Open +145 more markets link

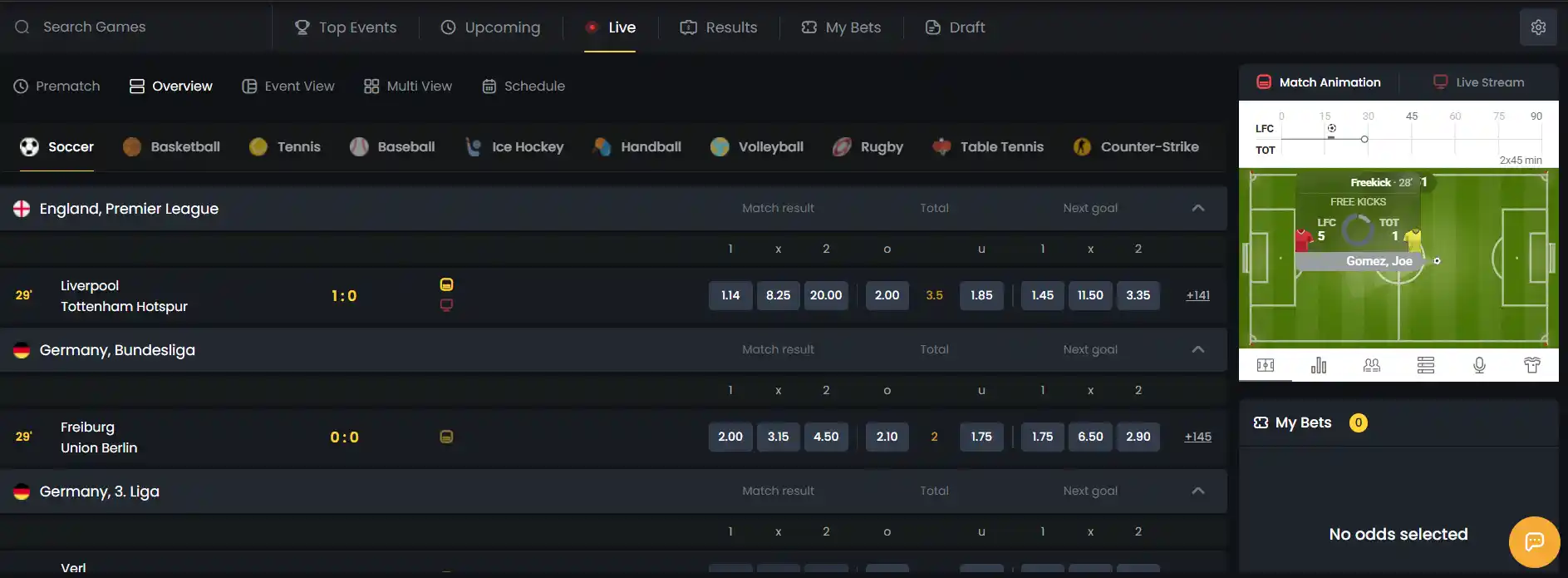[1197, 437]
